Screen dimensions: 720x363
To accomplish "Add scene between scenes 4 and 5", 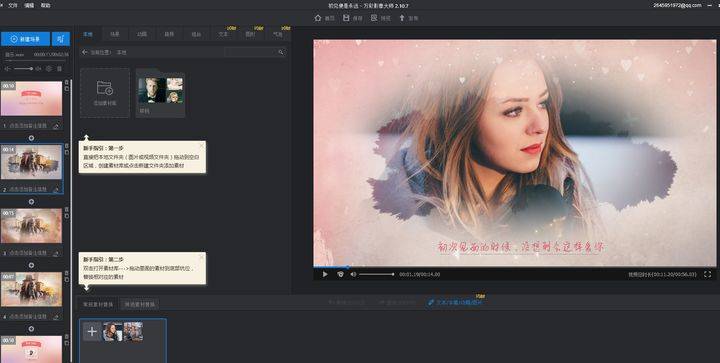I will (31, 329).
